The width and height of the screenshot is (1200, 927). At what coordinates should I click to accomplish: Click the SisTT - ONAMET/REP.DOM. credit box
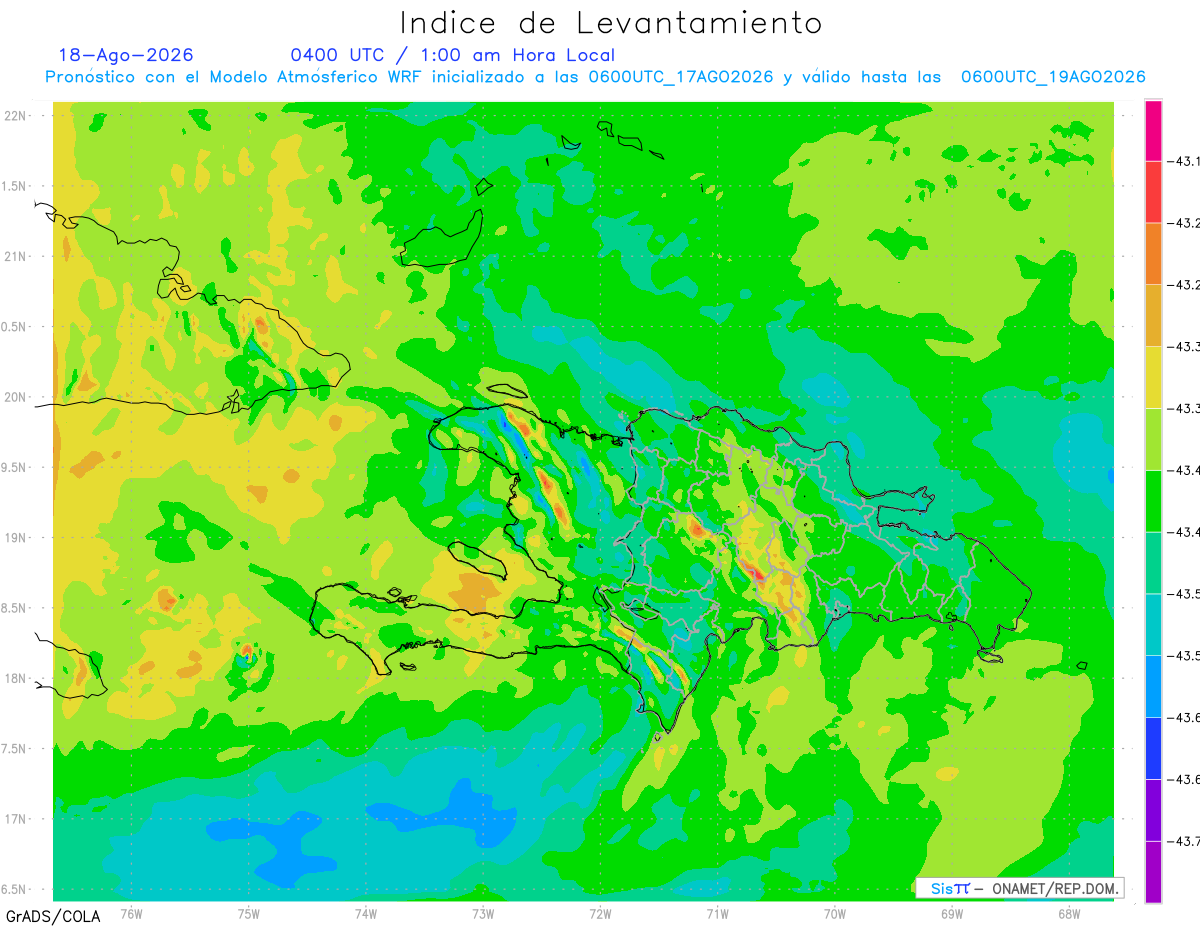[1019, 888]
